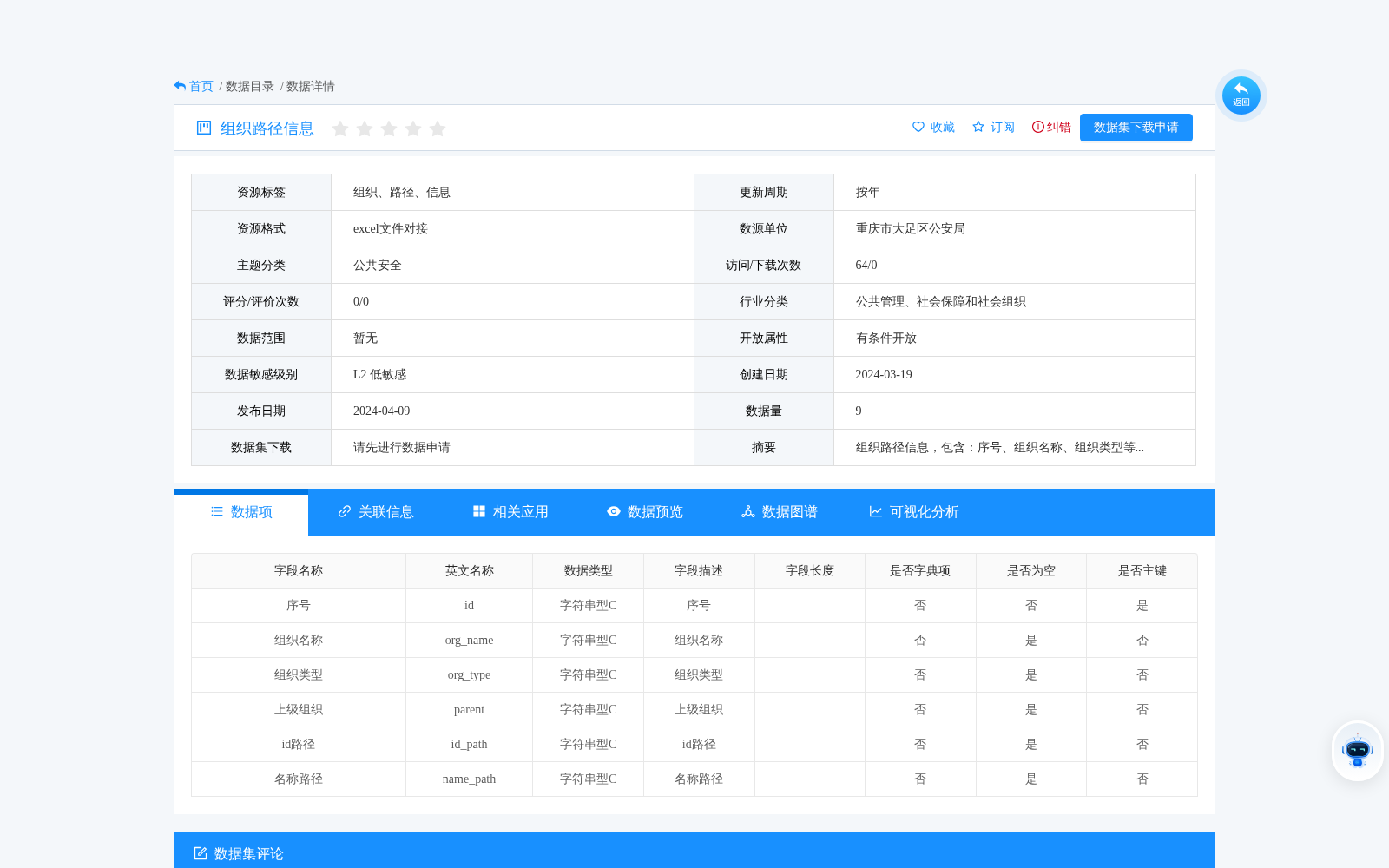Click the warning icon for 纠错
Viewport: 1389px width, 868px height.
point(1037,127)
